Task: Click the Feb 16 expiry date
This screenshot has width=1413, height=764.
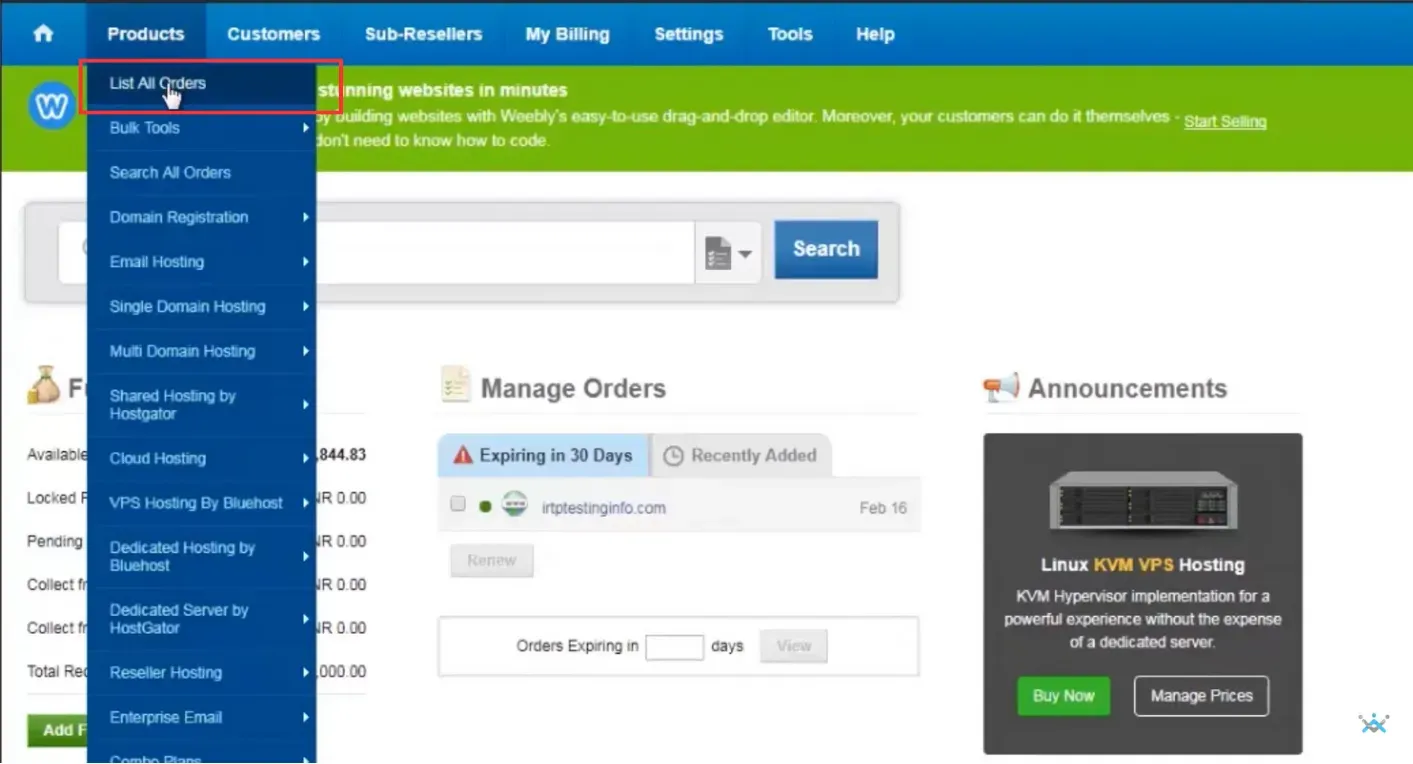Action: click(883, 508)
